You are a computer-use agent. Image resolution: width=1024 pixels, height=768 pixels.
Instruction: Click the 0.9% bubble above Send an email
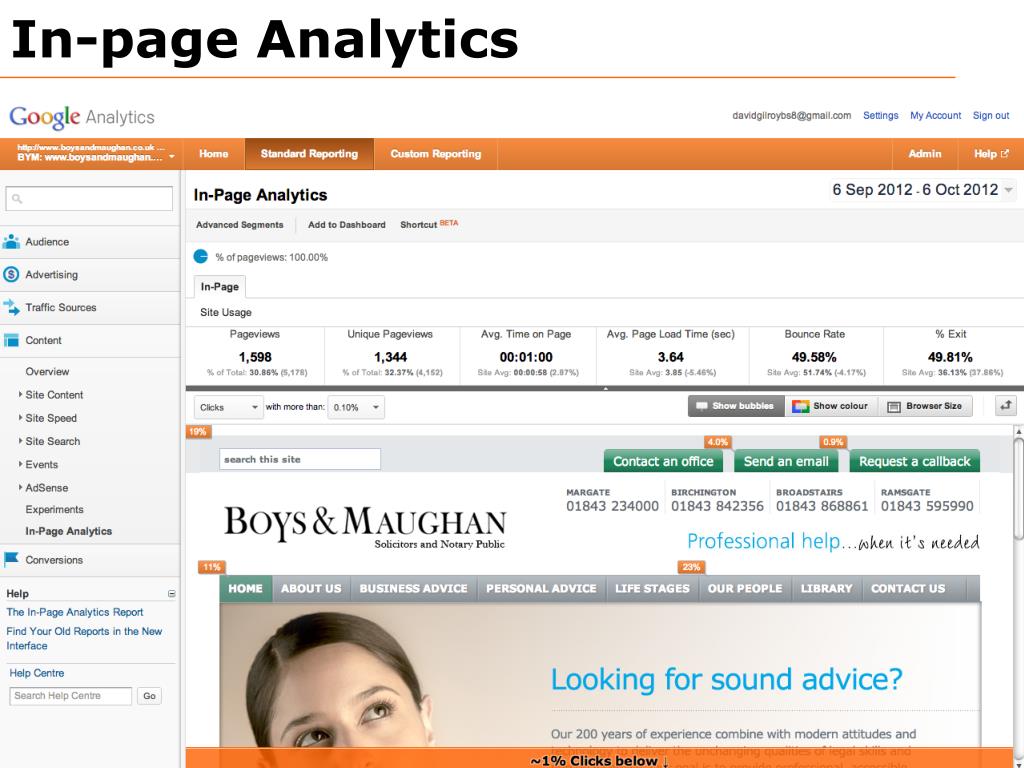(833, 442)
